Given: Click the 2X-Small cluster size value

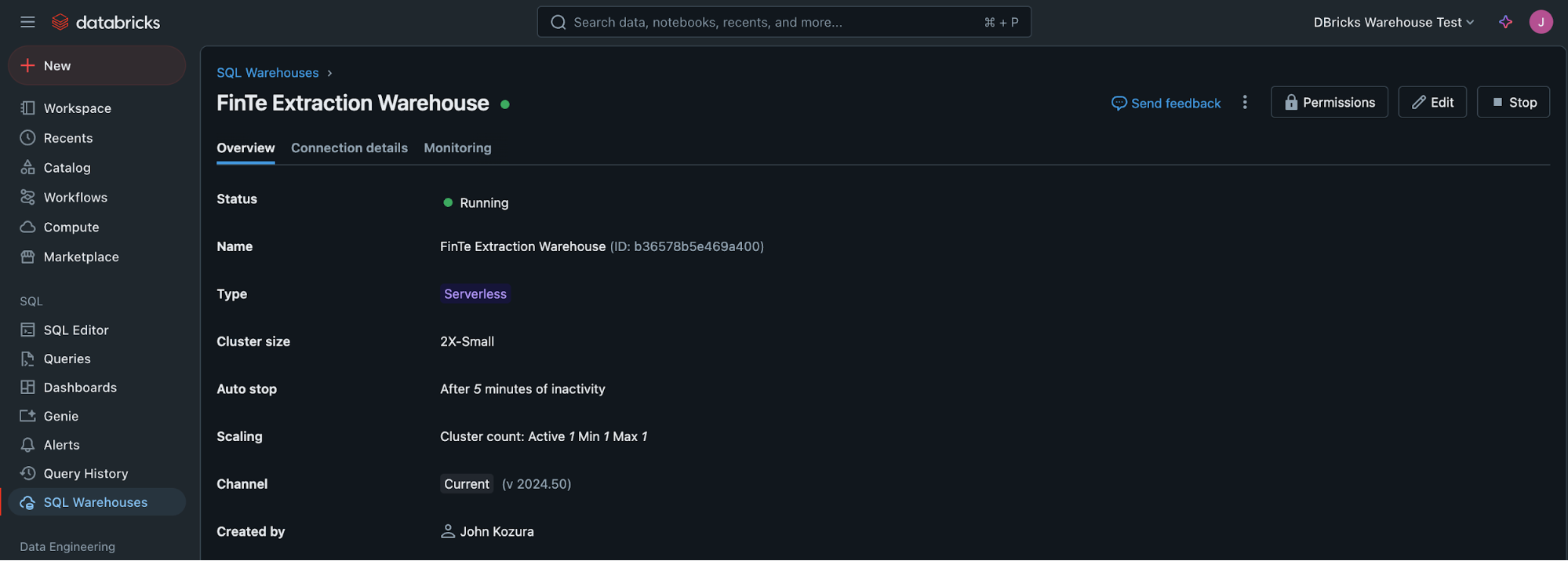Looking at the screenshot, I should (467, 341).
